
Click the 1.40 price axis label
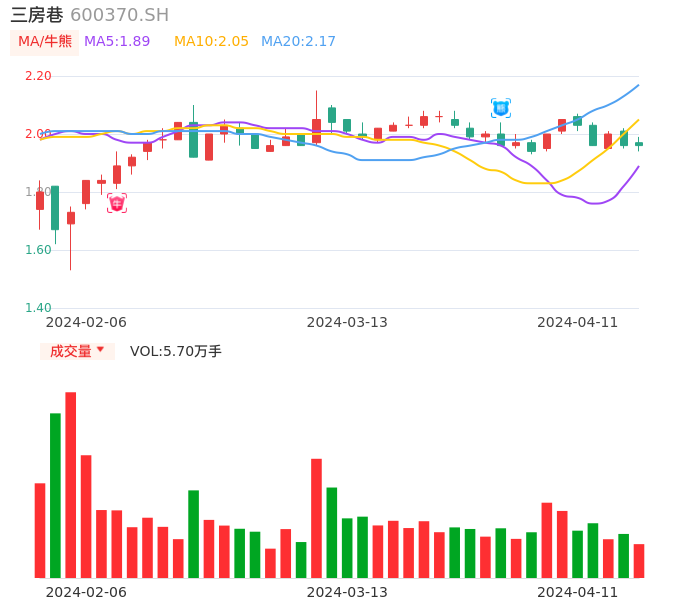click(38, 308)
